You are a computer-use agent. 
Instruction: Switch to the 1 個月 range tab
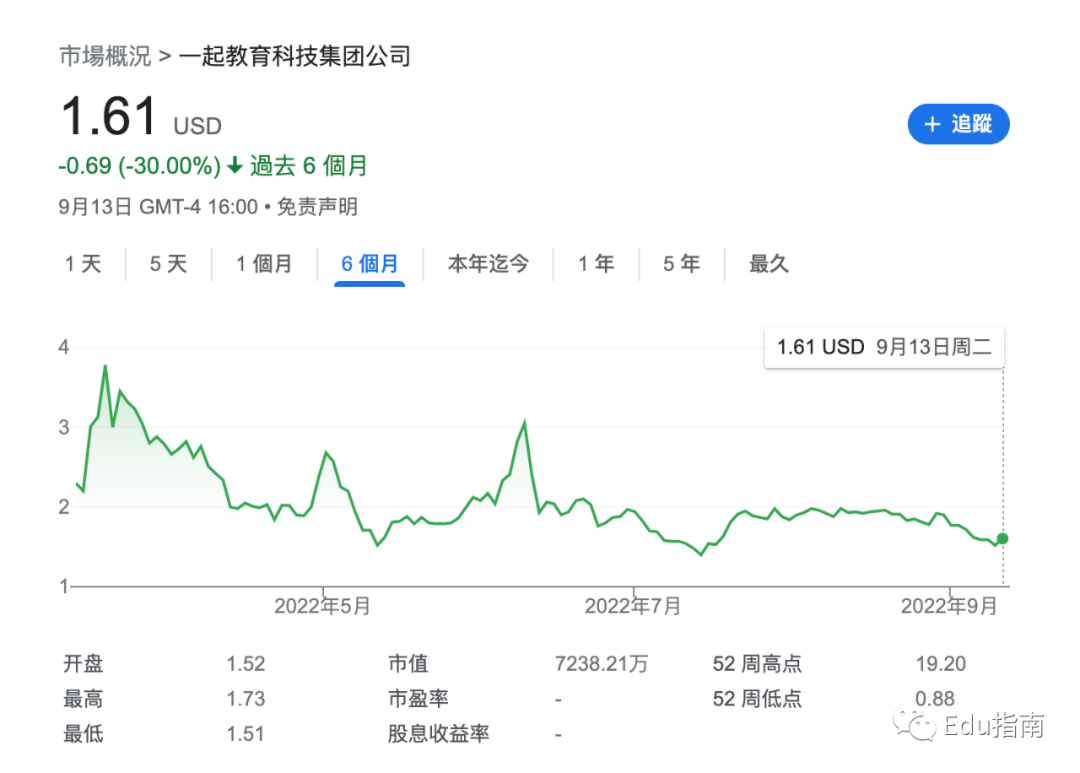point(264,263)
